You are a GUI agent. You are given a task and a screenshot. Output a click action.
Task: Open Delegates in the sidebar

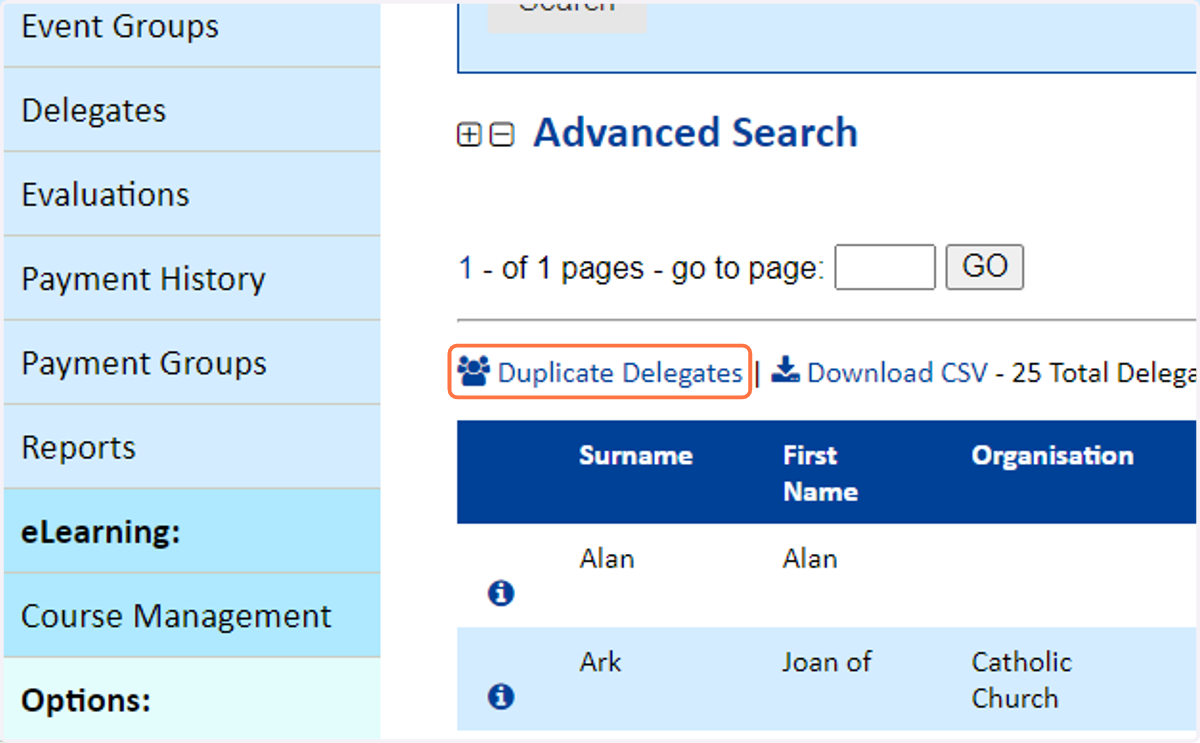pyautogui.click(x=192, y=110)
